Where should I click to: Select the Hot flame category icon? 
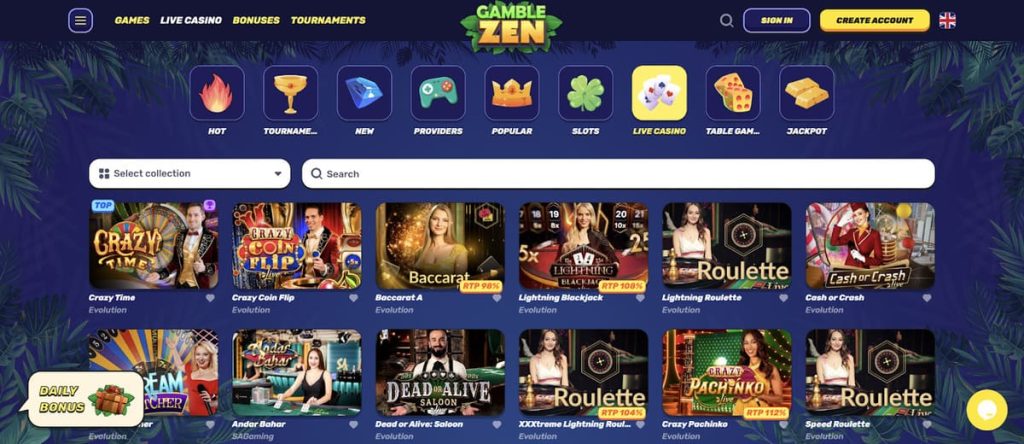tap(217, 93)
